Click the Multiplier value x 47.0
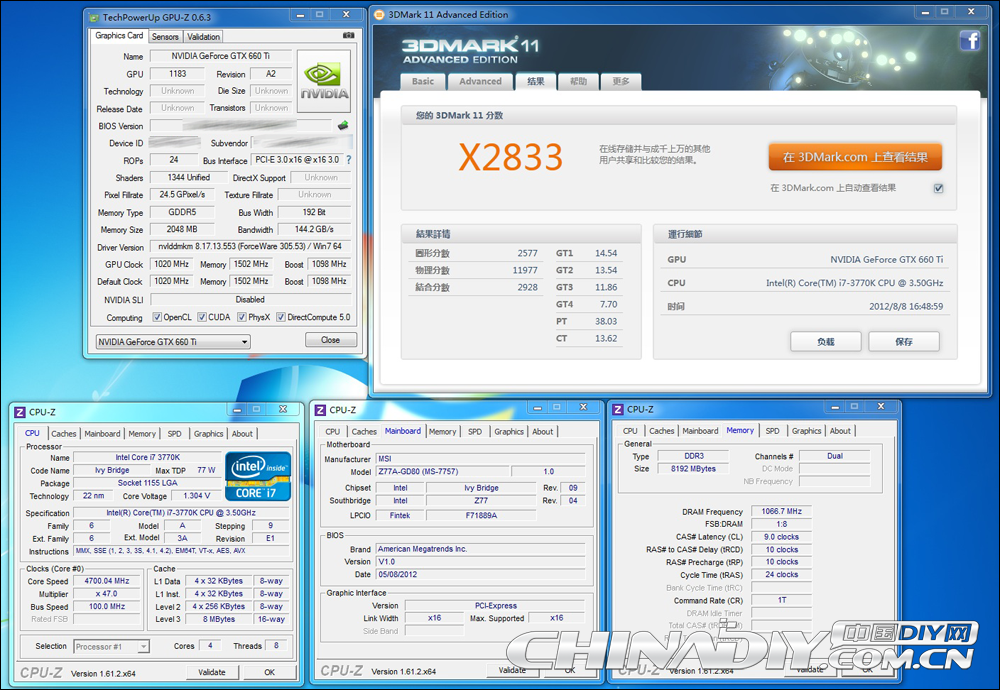Viewport: 1000px width, 690px height. click(107, 594)
